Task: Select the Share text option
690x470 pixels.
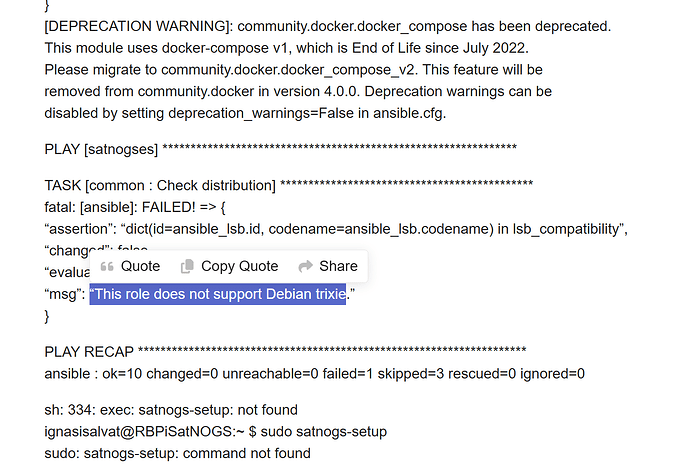Action: tap(338, 266)
